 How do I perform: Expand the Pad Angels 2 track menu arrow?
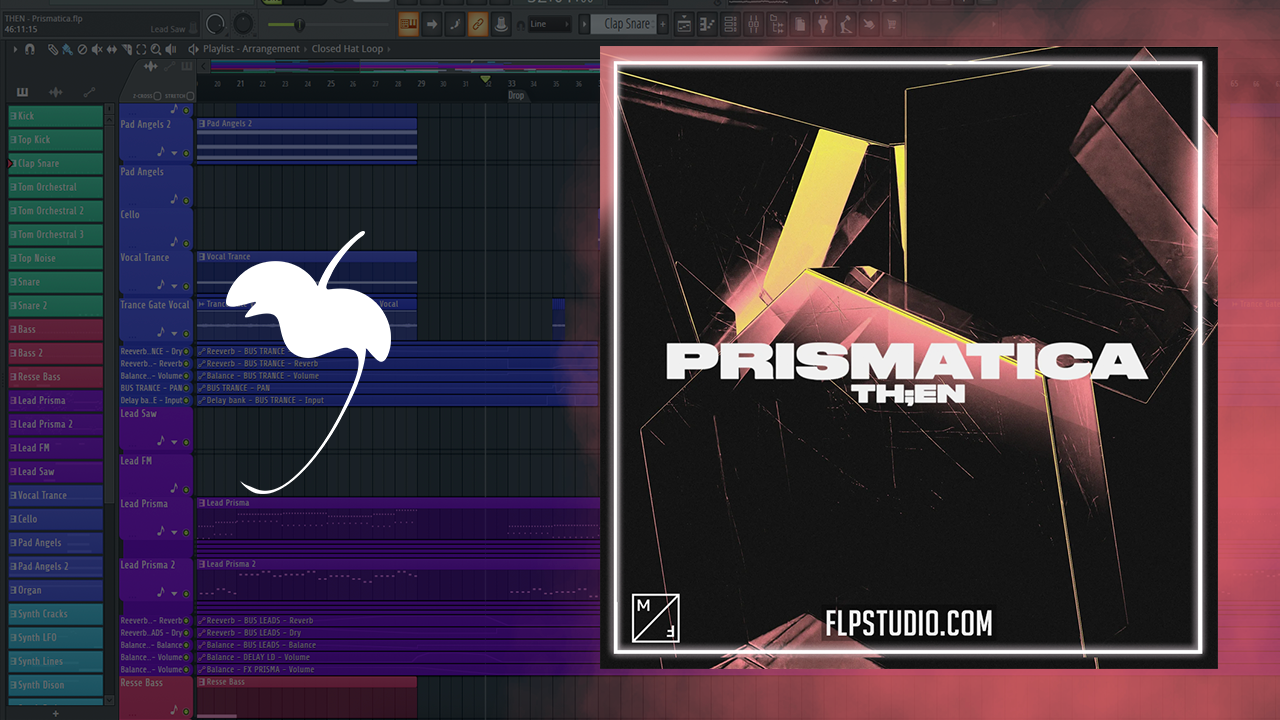tap(174, 153)
